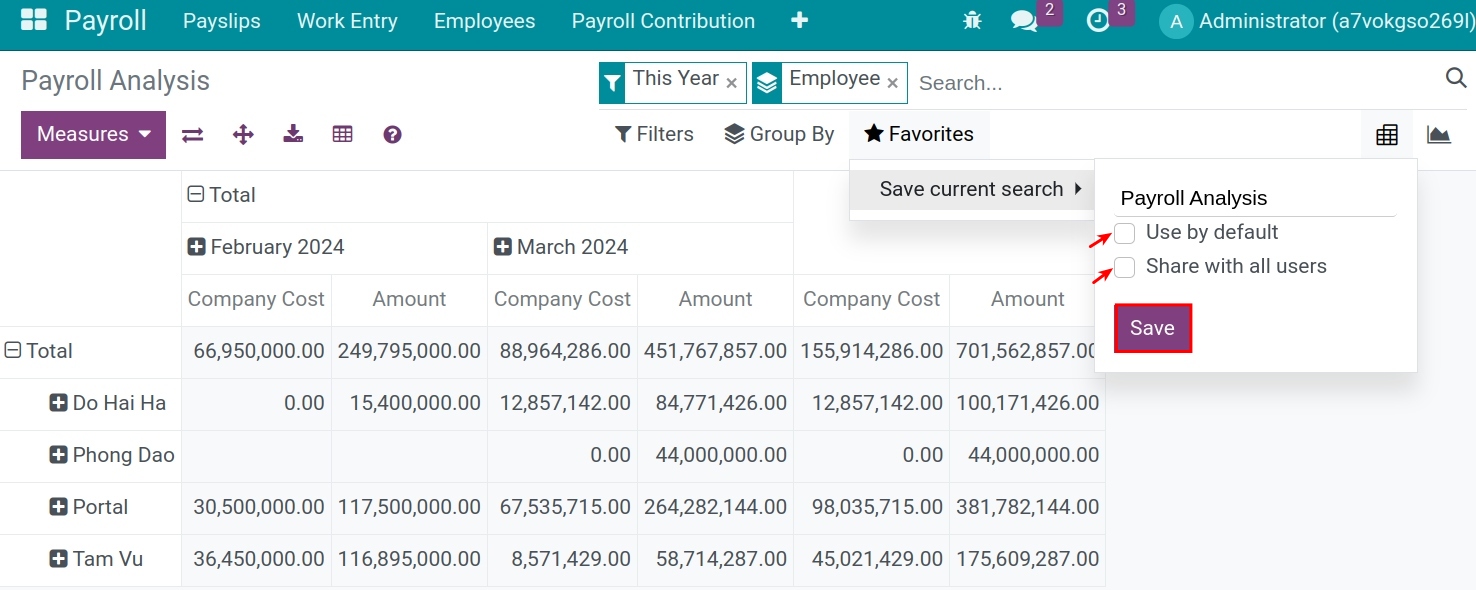Click the Save button in favorites

click(1152, 327)
